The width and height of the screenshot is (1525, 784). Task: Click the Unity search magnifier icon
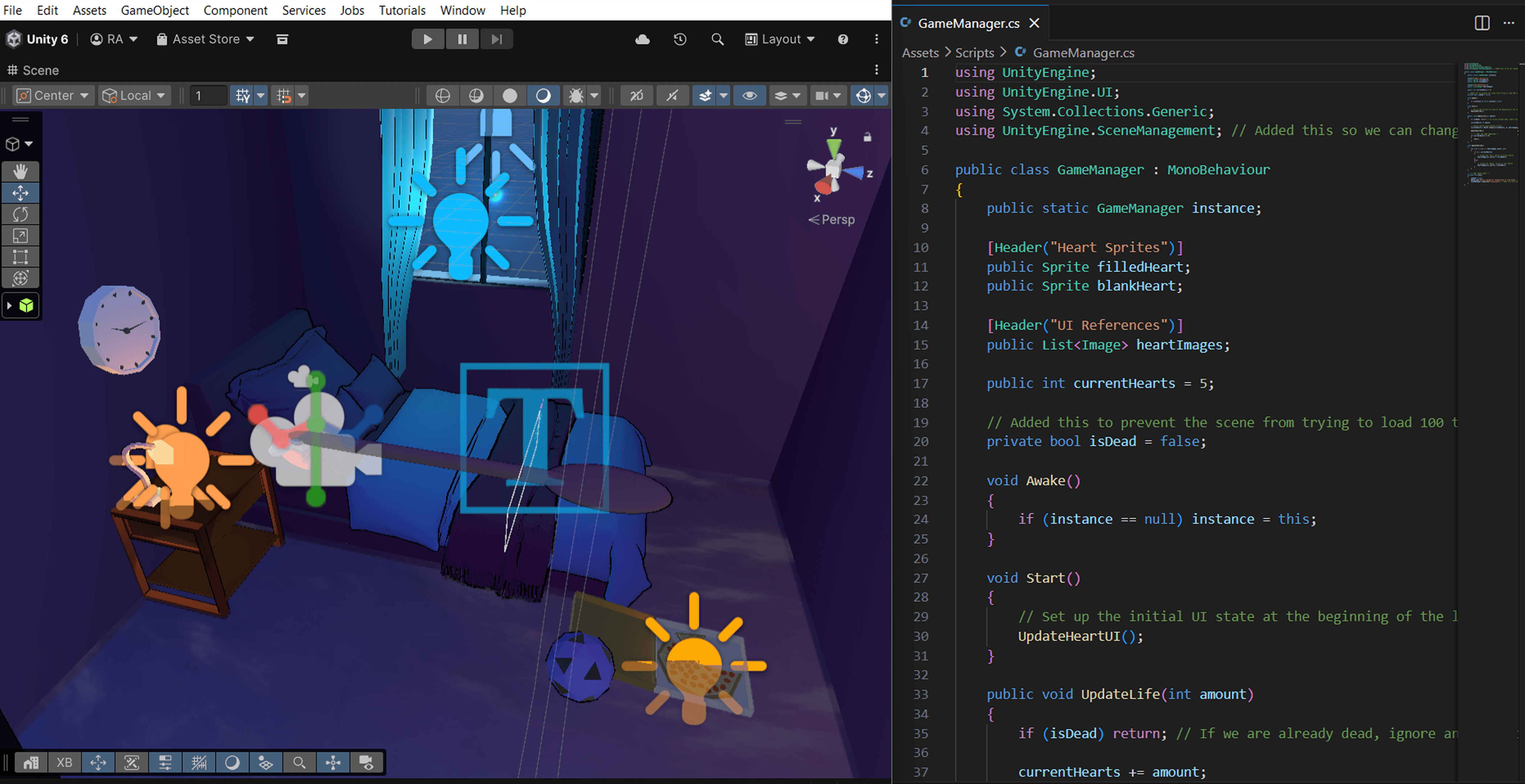(x=717, y=39)
